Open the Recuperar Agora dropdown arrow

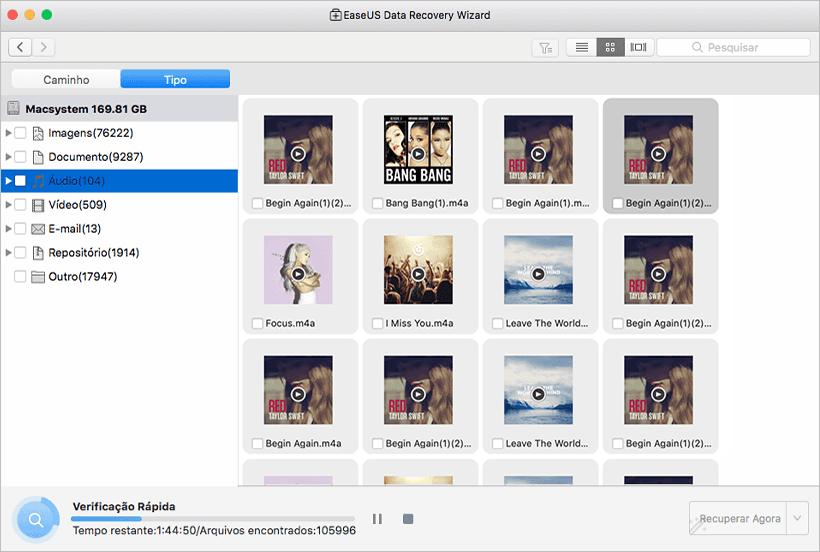click(798, 519)
